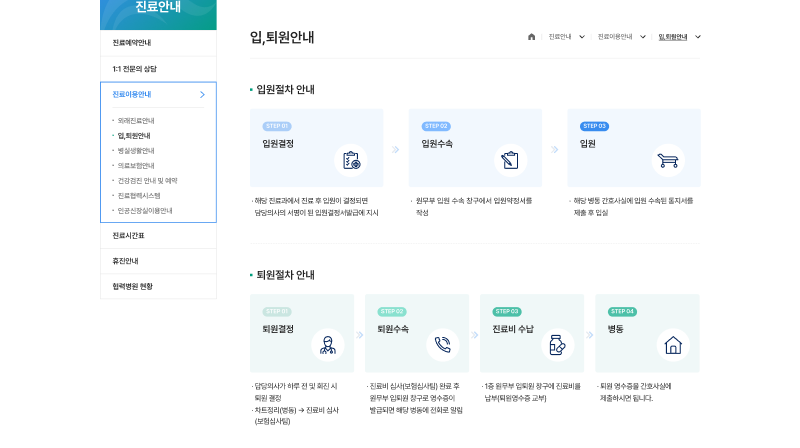The width and height of the screenshot is (800, 448).
Task: Click the 진료안내 sidebar header banner
Action: pos(158,14)
